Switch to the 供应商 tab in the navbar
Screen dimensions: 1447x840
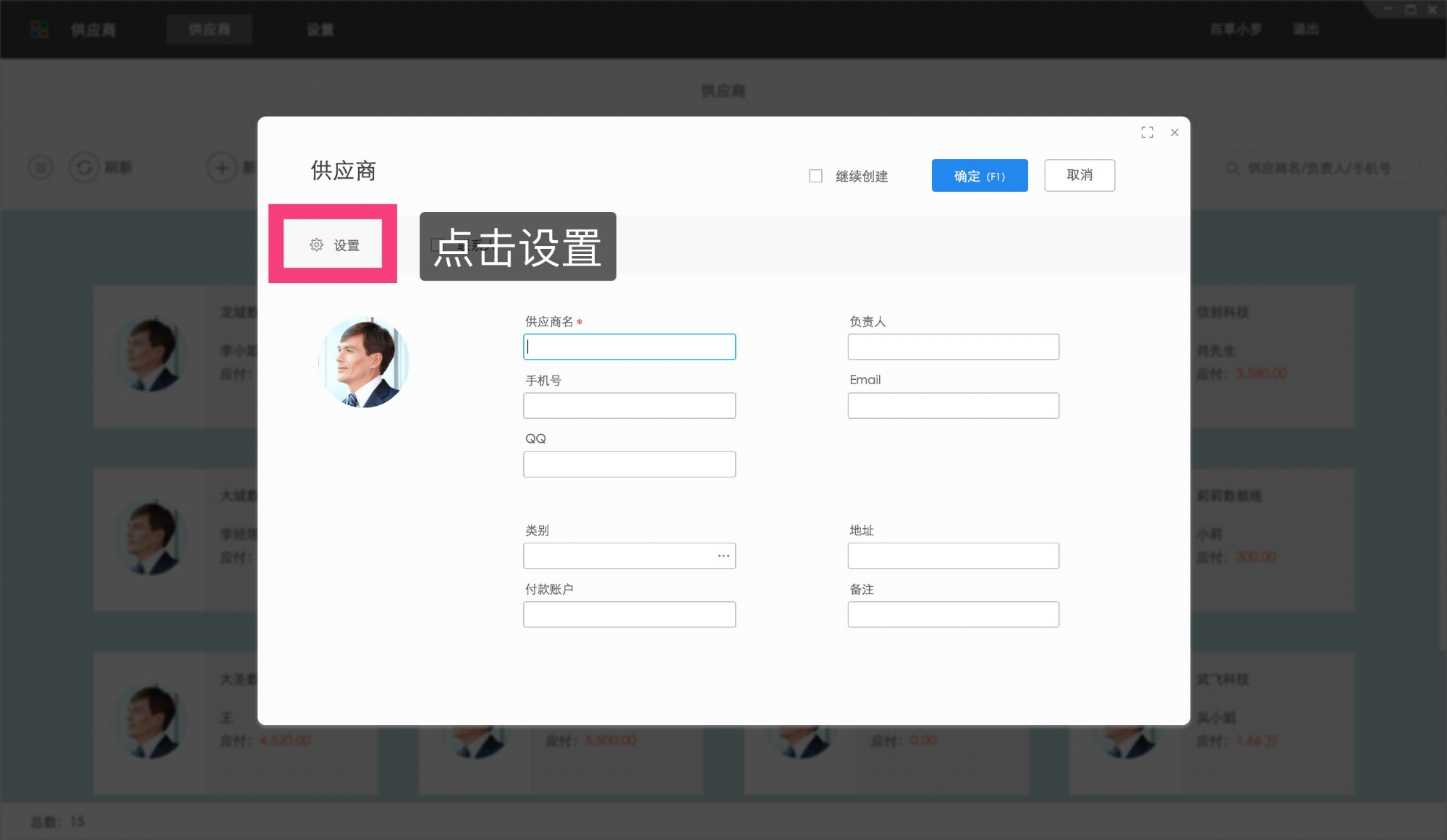[x=209, y=29]
